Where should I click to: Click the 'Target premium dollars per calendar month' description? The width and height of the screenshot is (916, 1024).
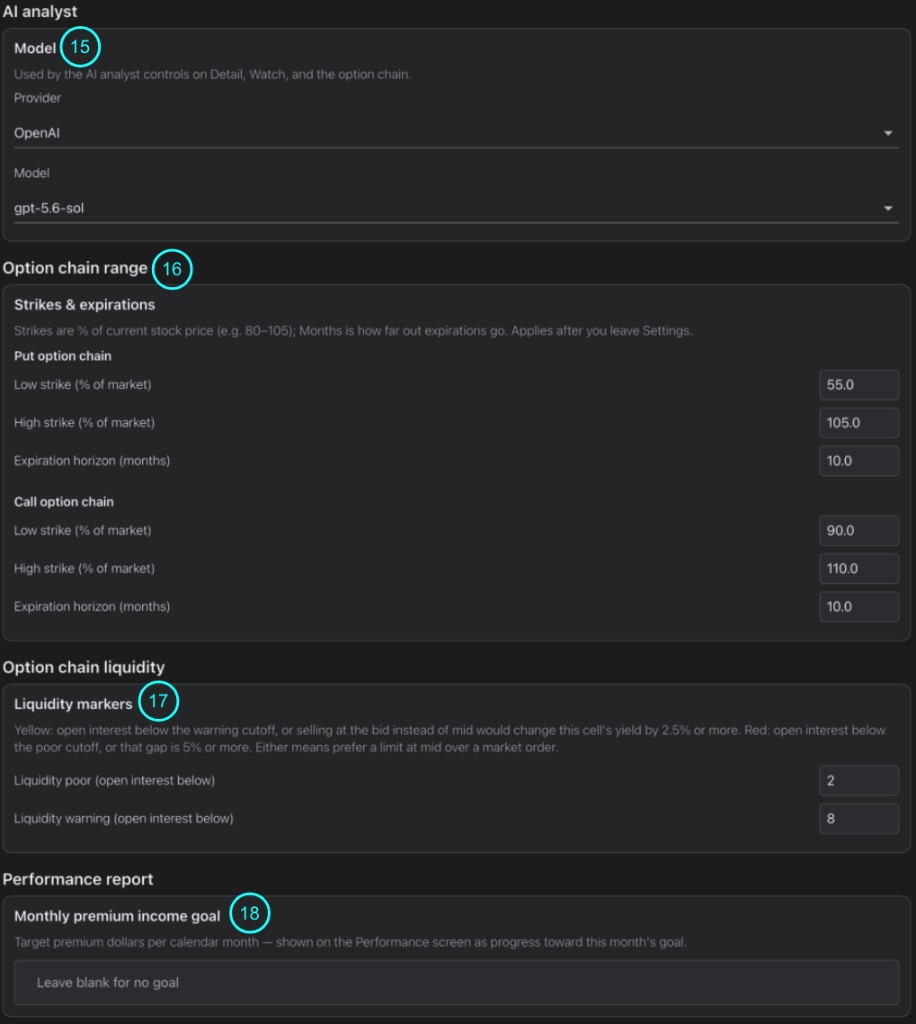[350, 942]
